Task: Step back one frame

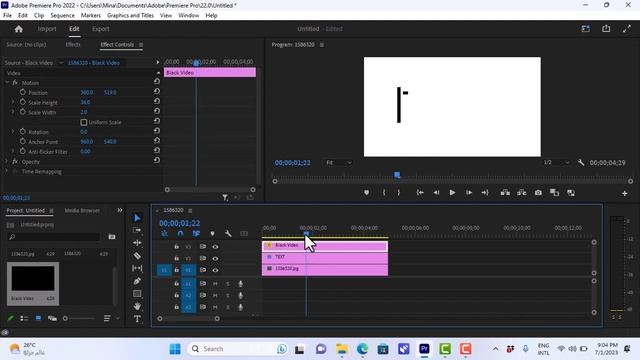Action: point(436,193)
